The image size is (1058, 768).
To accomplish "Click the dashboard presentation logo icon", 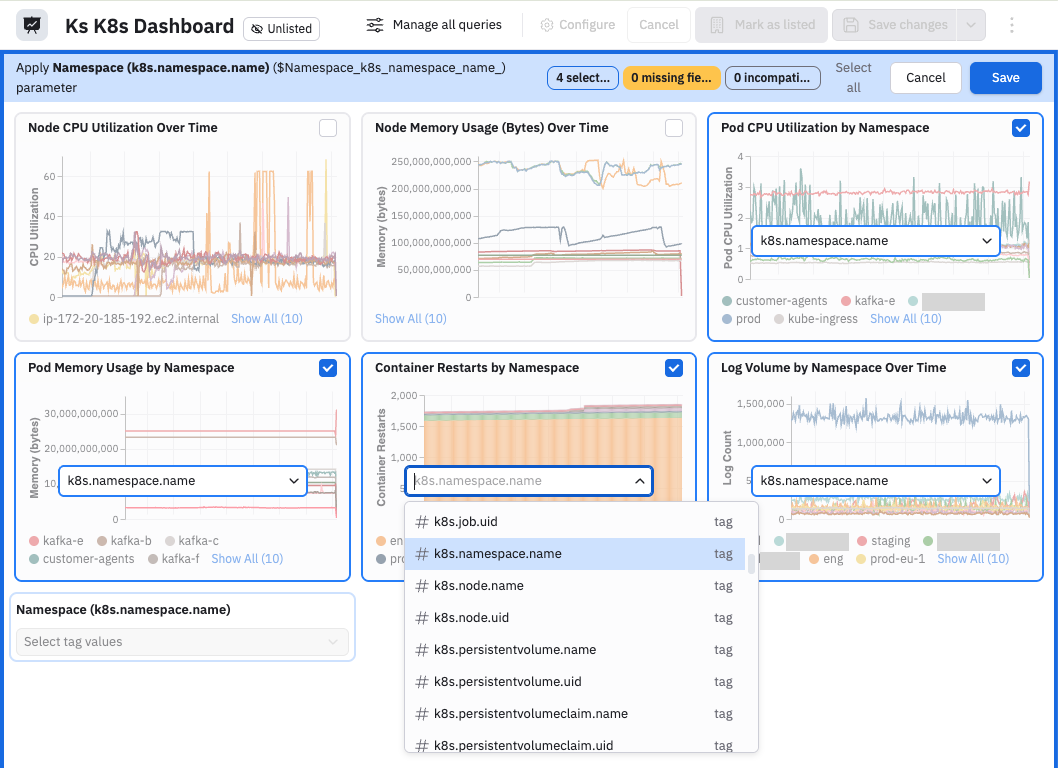I will pyautogui.click(x=32, y=26).
